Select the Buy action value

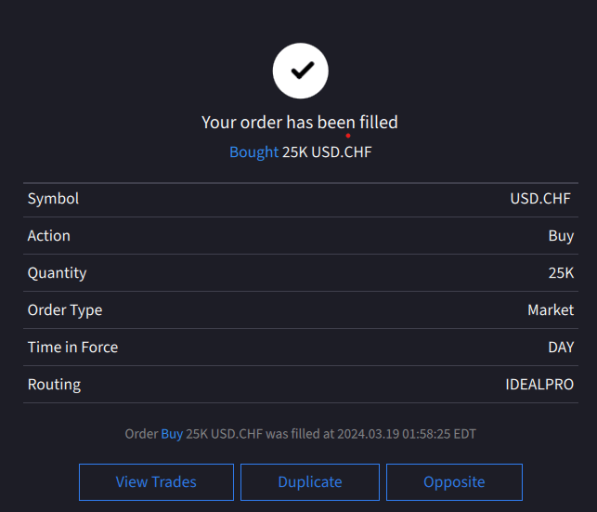click(x=561, y=236)
